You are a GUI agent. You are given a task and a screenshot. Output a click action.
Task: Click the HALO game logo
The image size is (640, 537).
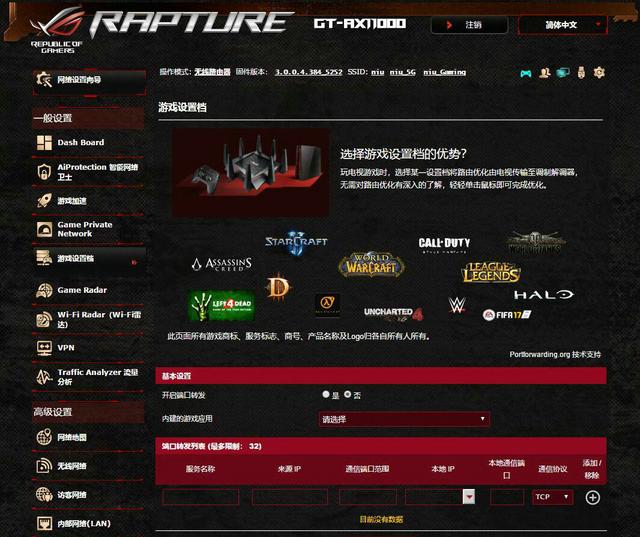point(544,294)
